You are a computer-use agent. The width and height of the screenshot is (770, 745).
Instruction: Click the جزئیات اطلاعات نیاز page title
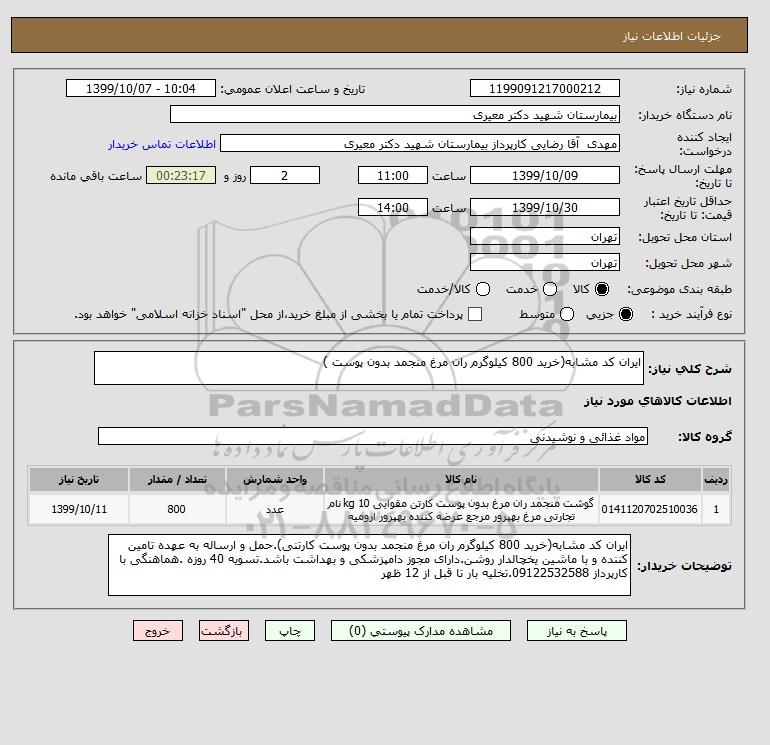click(671, 36)
